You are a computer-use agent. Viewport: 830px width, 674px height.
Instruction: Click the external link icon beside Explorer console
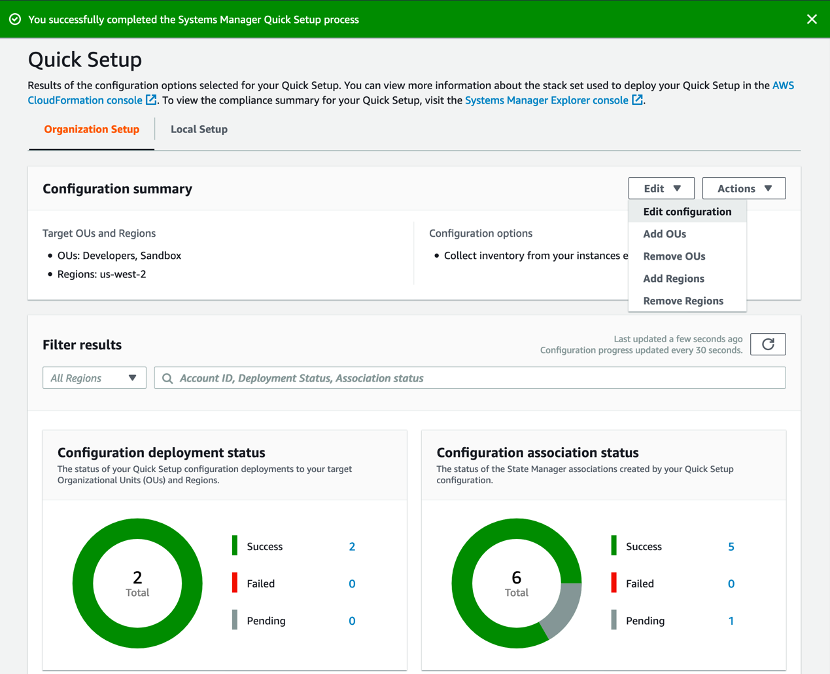637,100
